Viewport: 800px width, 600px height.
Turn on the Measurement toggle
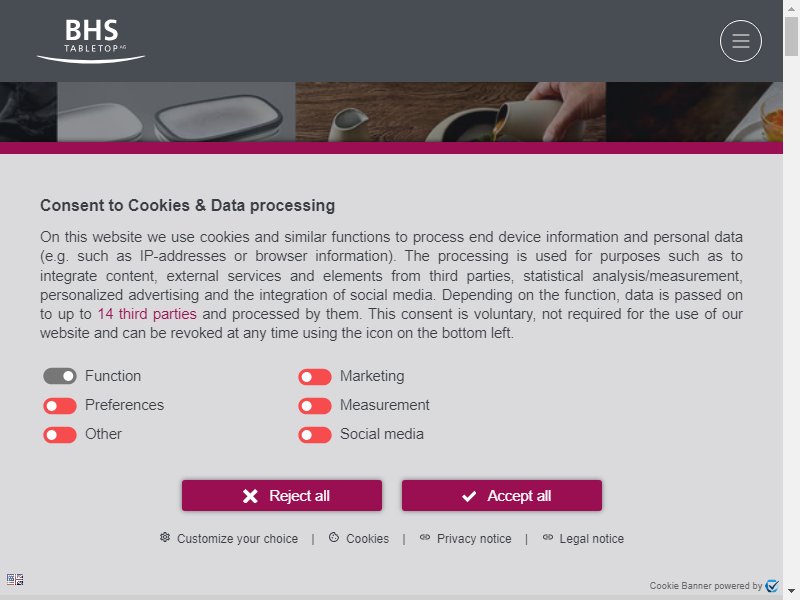coord(315,406)
